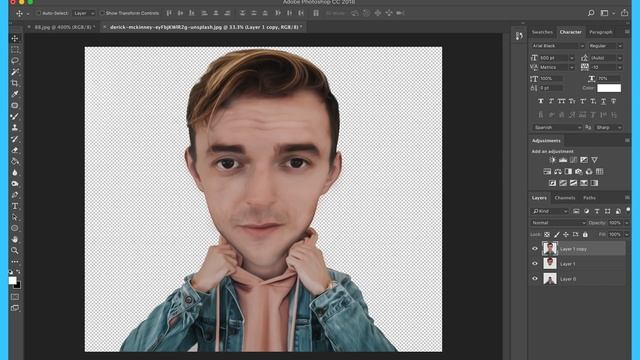The width and height of the screenshot is (640, 360).
Task: Click the background color swatch
Action: pos(18,285)
